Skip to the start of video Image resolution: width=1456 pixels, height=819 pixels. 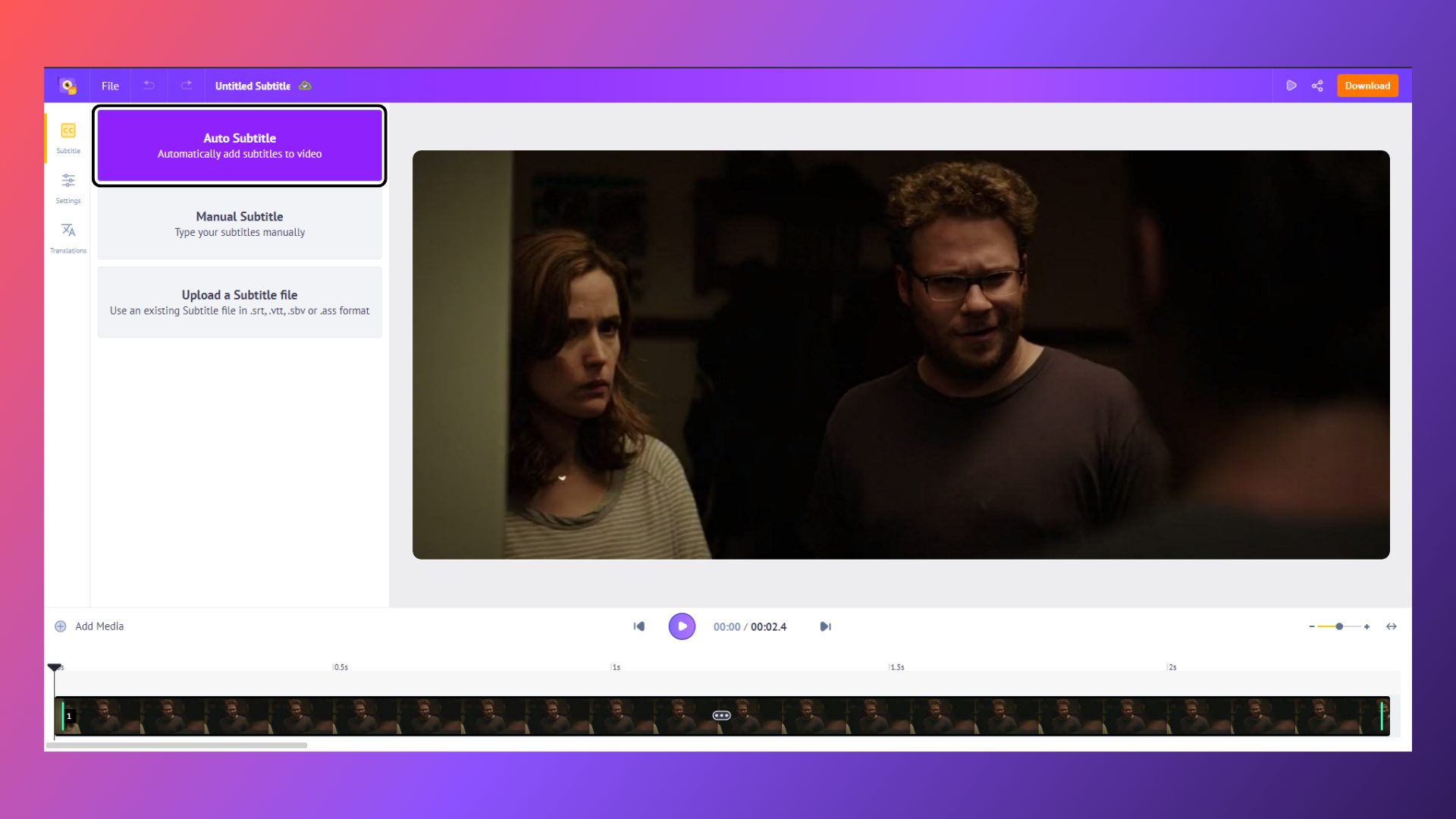639,626
